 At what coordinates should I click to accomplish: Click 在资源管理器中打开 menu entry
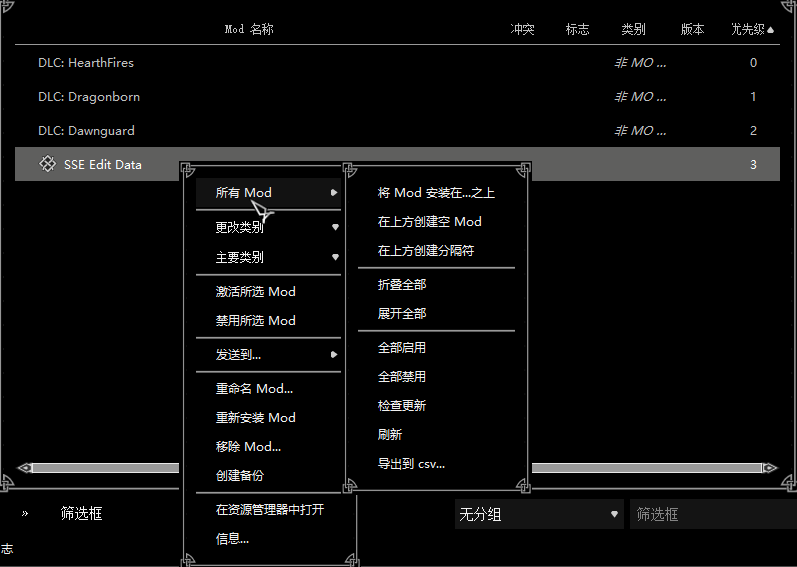click(x=268, y=510)
